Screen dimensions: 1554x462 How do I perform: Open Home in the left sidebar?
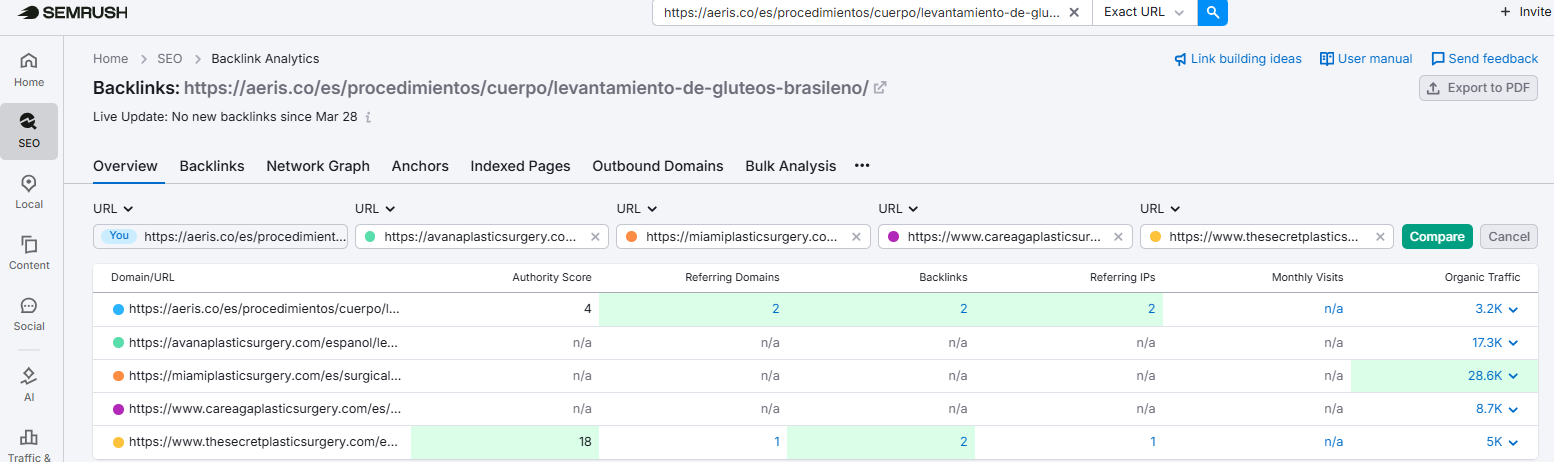29,69
